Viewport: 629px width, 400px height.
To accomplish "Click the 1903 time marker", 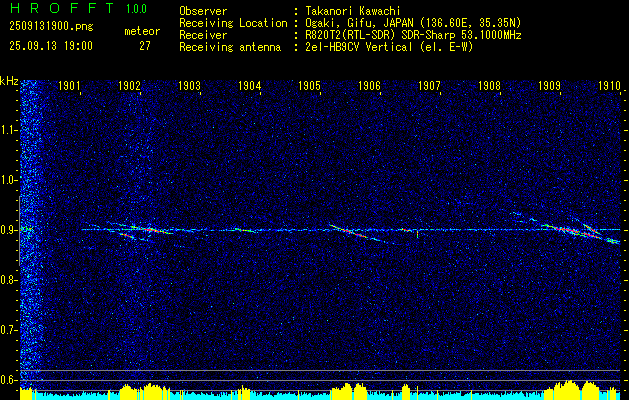I will [190, 85].
